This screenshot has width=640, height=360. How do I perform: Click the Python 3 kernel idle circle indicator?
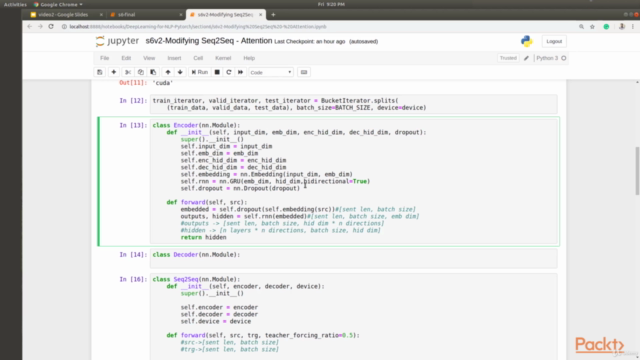click(x=564, y=58)
